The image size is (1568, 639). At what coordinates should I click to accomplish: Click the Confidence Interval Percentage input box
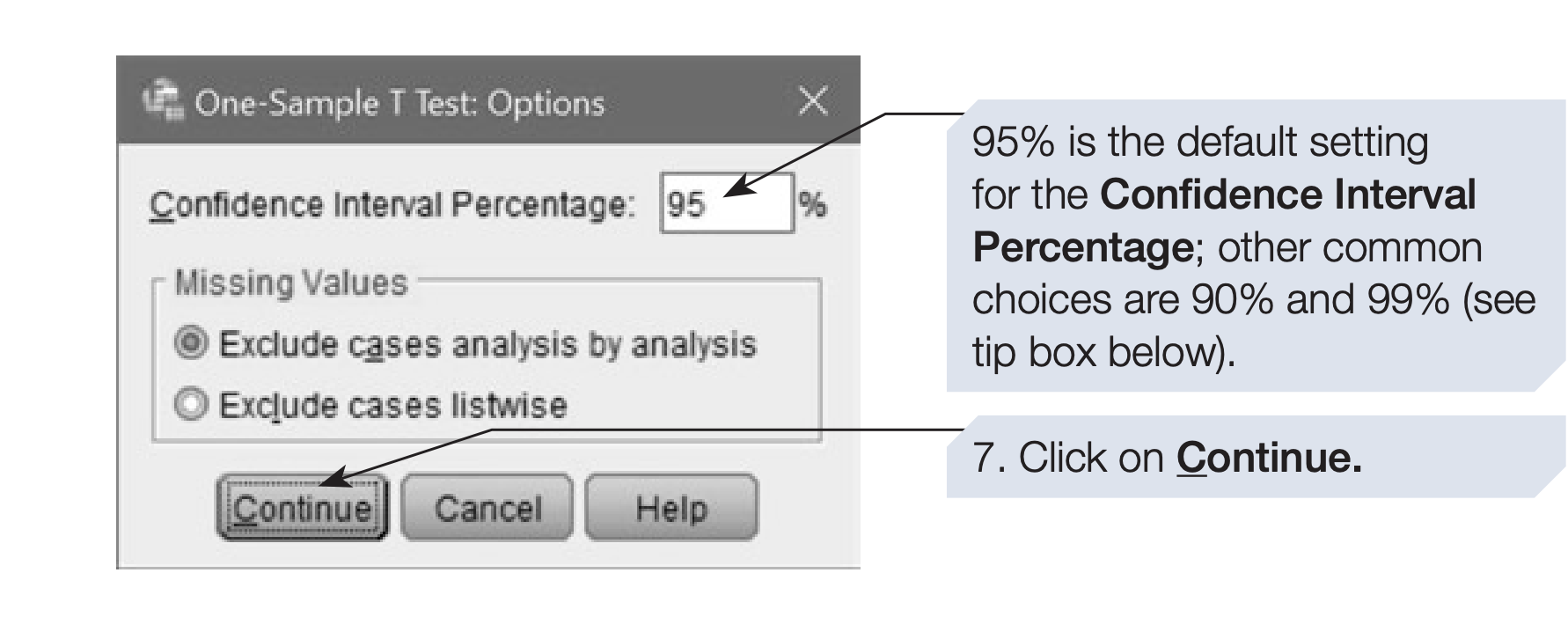click(x=727, y=204)
